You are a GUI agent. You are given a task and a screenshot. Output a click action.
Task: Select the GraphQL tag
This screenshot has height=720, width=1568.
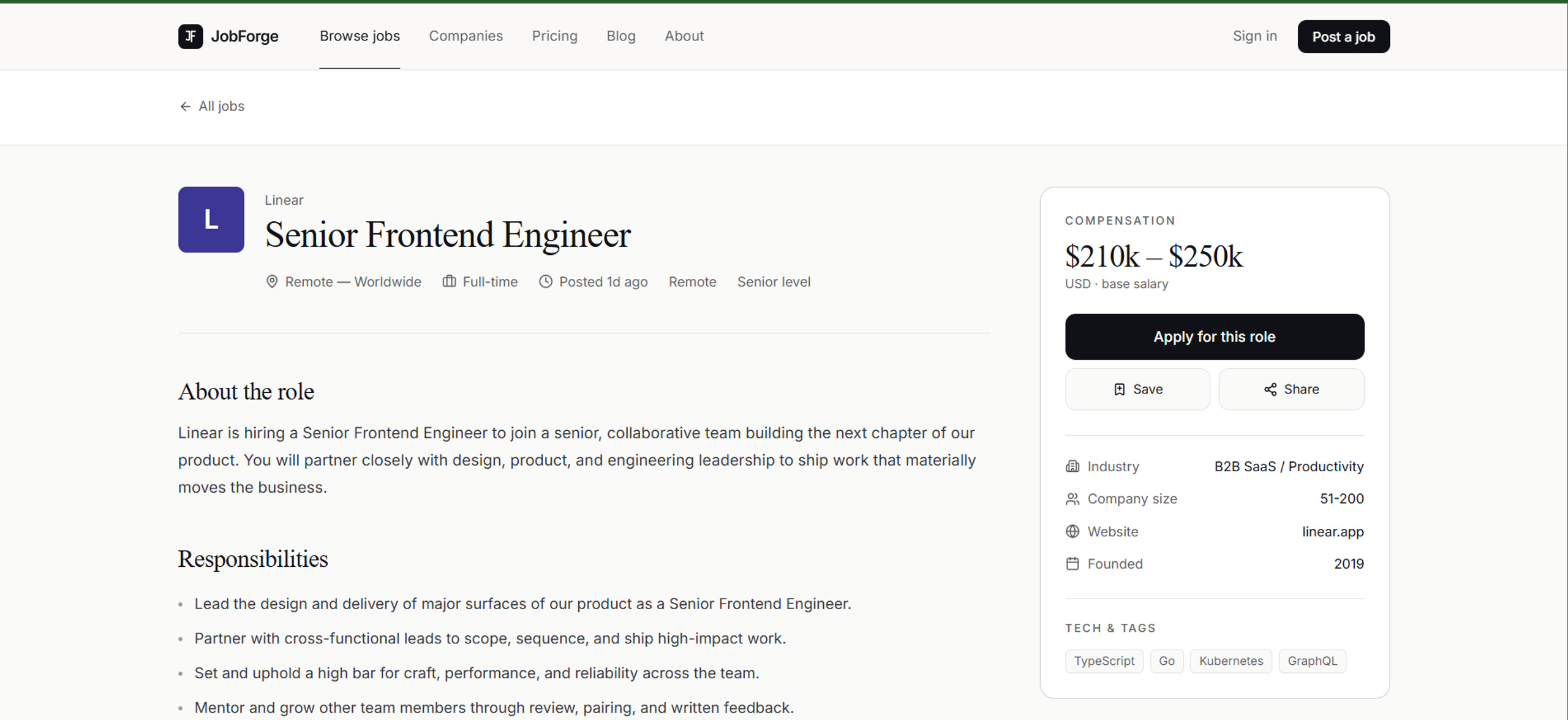click(1313, 661)
